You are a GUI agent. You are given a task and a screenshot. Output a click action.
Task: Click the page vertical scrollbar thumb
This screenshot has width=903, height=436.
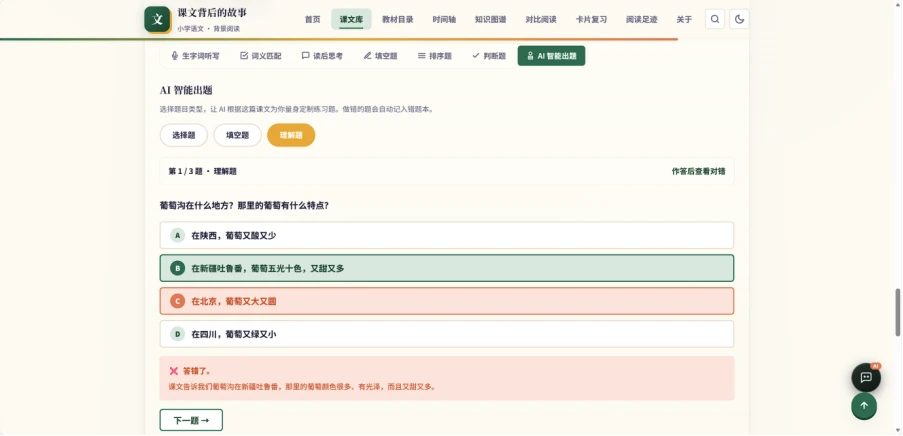click(x=897, y=313)
